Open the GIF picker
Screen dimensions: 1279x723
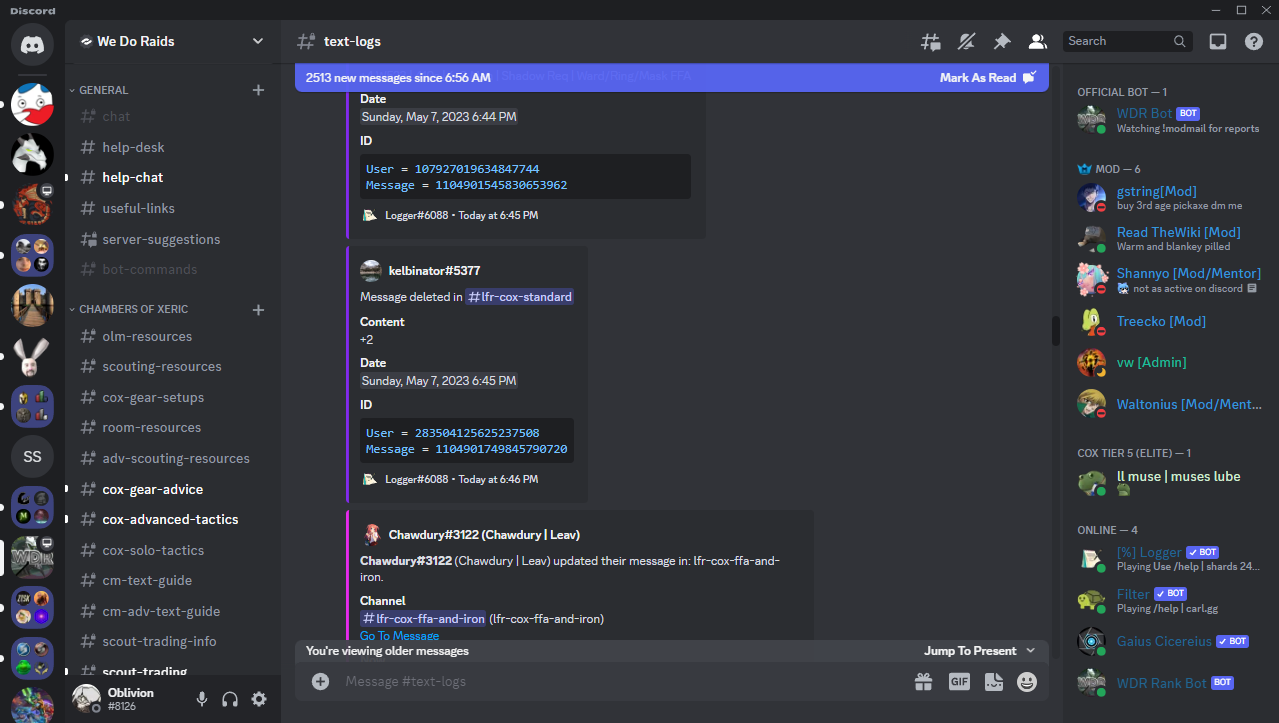pyautogui.click(x=959, y=681)
